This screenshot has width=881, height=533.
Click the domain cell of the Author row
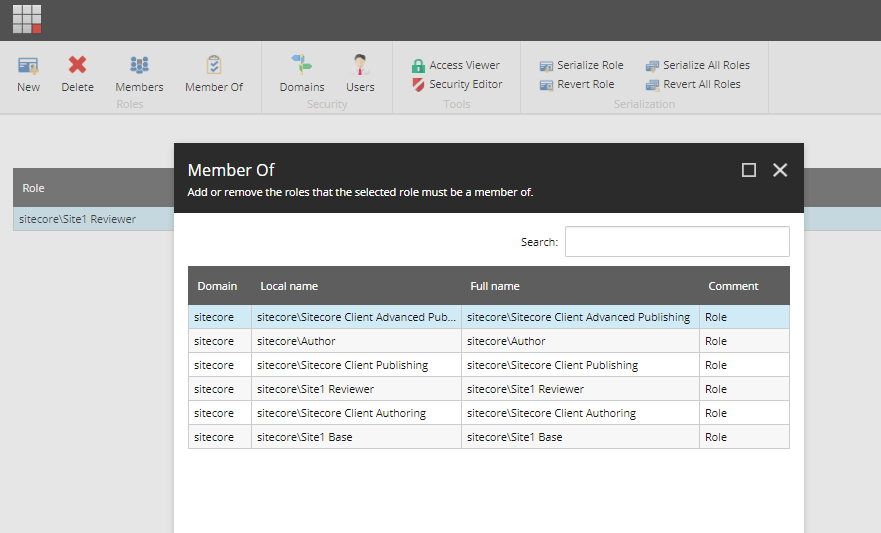click(220, 341)
